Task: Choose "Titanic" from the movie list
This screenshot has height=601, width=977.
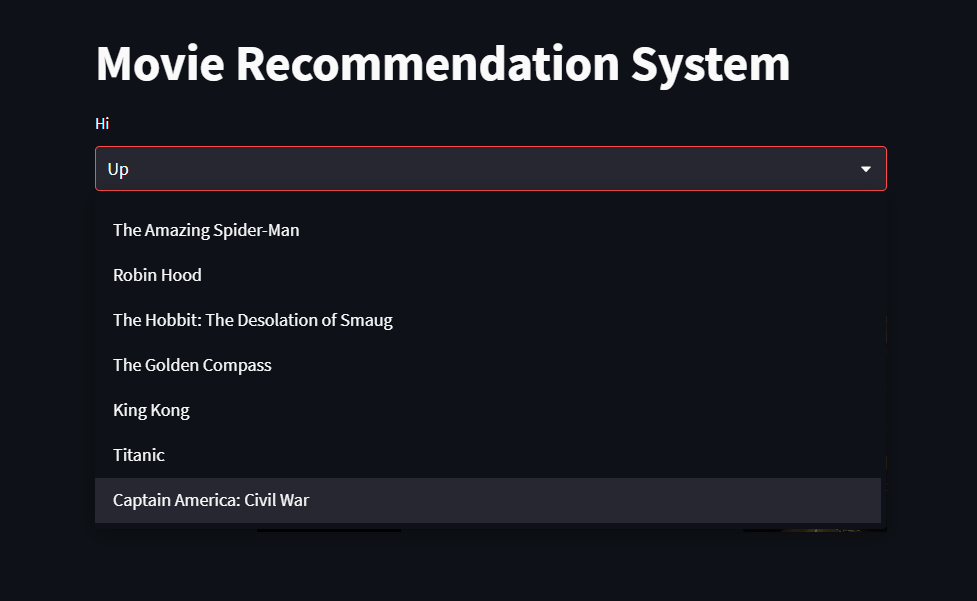Action: (139, 455)
